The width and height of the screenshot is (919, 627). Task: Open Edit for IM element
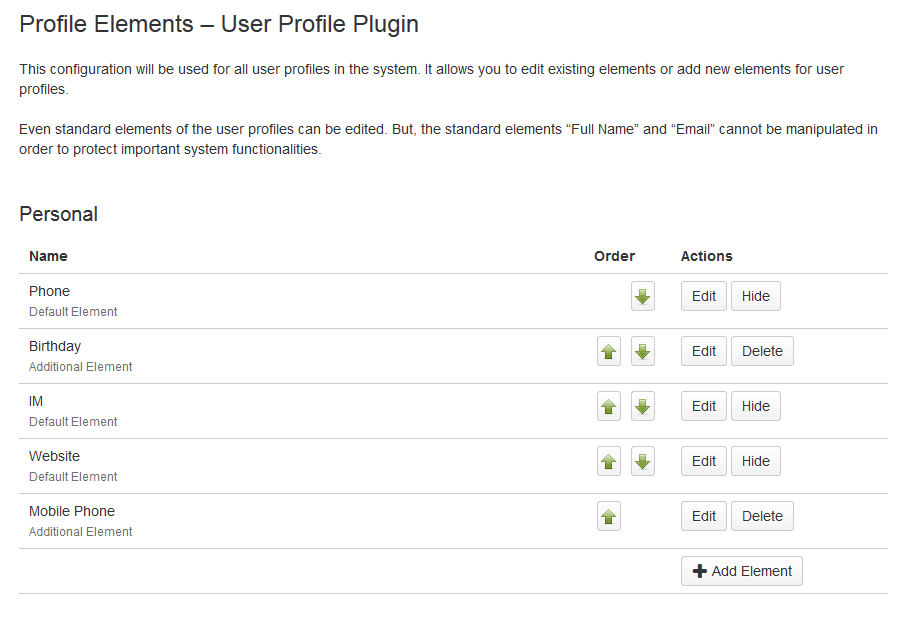(704, 406)
